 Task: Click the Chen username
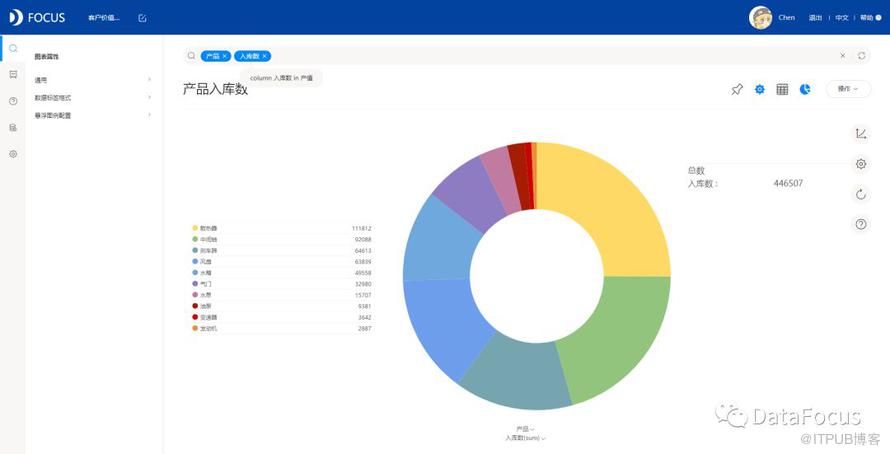pyautogui.click(x=787, y=18)
